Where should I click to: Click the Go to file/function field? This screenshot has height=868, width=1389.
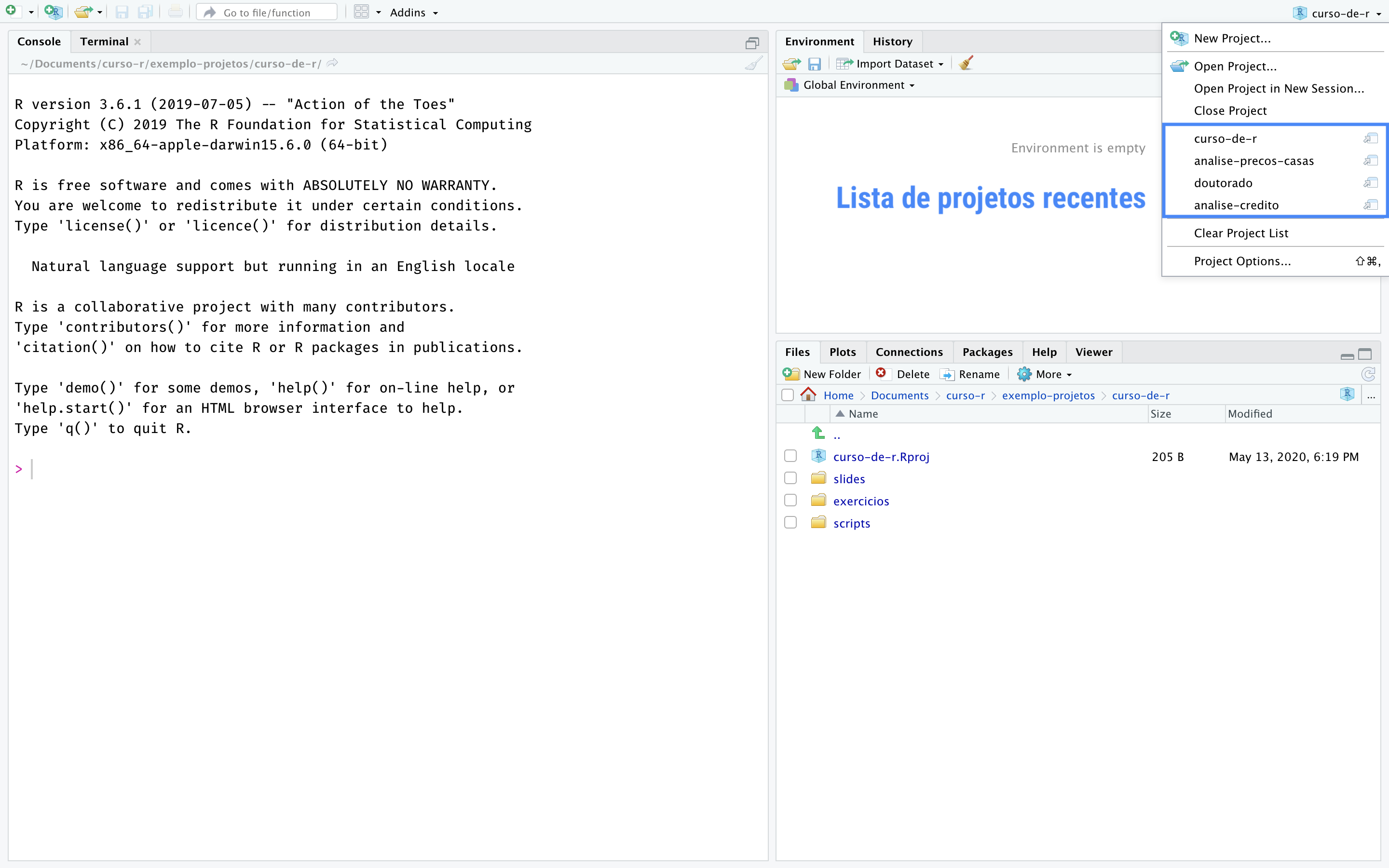[268, 13]
